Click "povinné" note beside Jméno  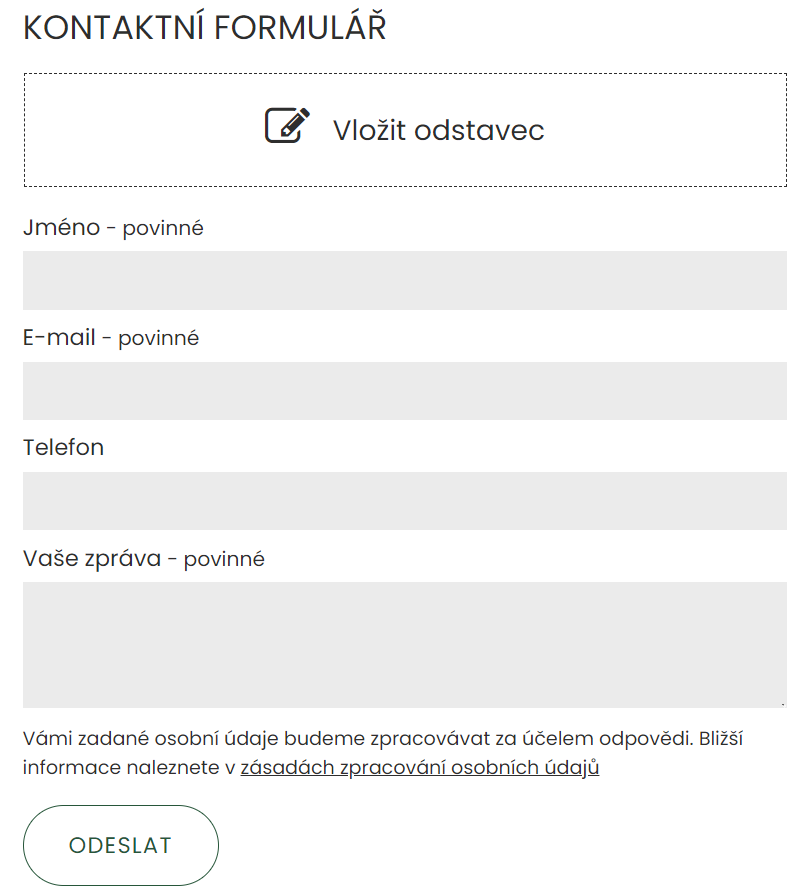(x=163, y=228)
